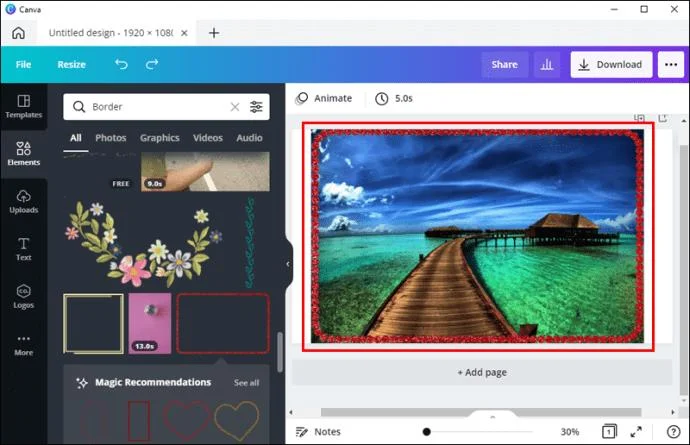This screenshot has height=445, width=690.
Task: Select the Text tool in sidebar
Action: [23, 248]
